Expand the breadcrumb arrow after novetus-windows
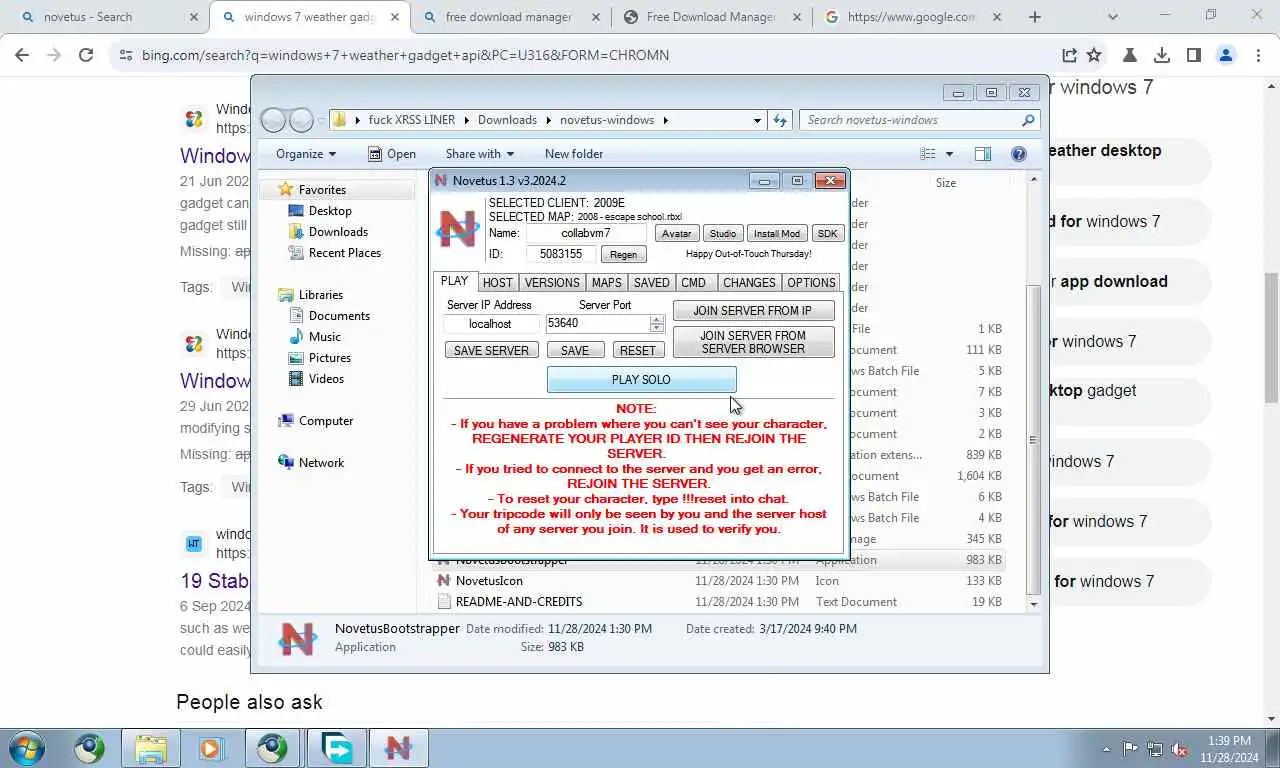1280x768 pixels. tap(665, 120)
